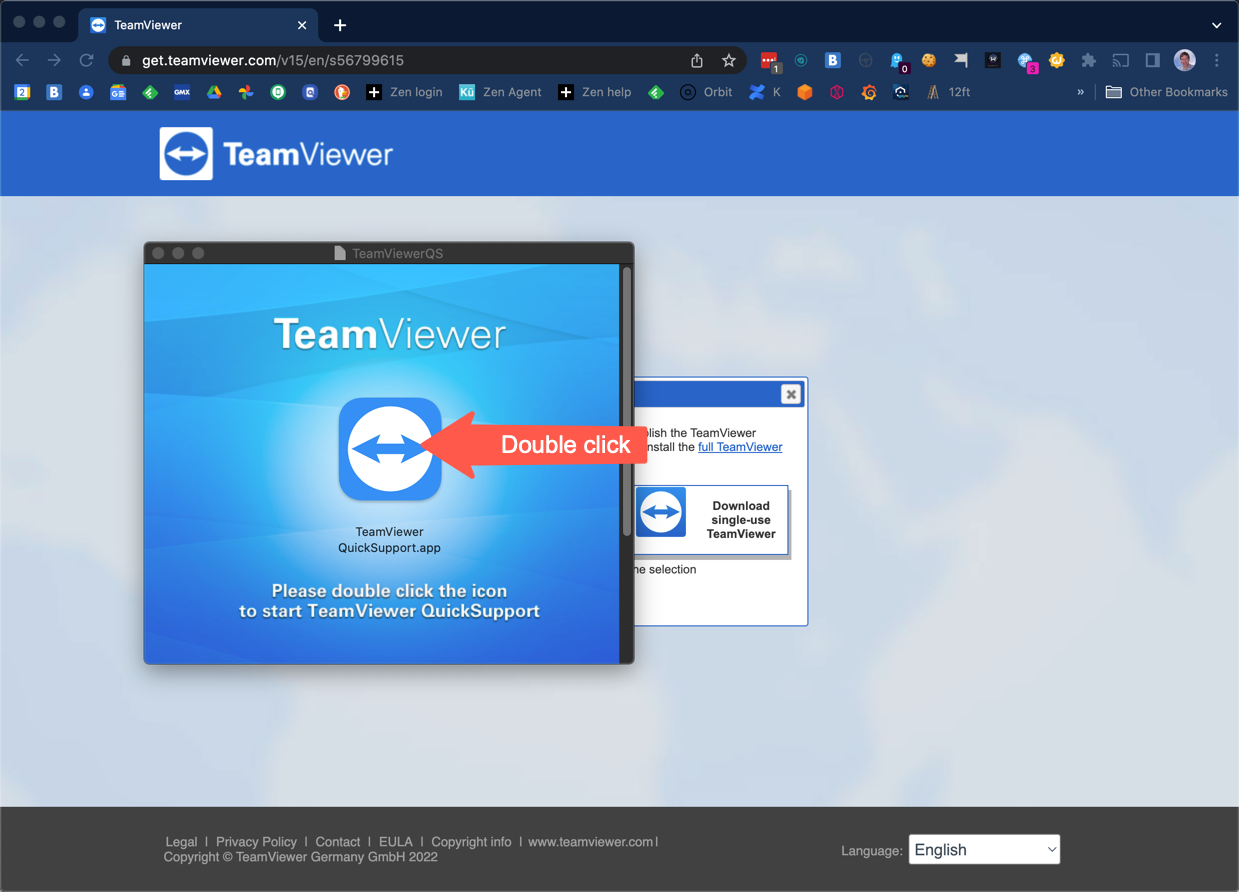Image resolution: width=1239 pixels, height=892 pixels.
Task: Open the Legal footer link
Action: click(181, 842)
